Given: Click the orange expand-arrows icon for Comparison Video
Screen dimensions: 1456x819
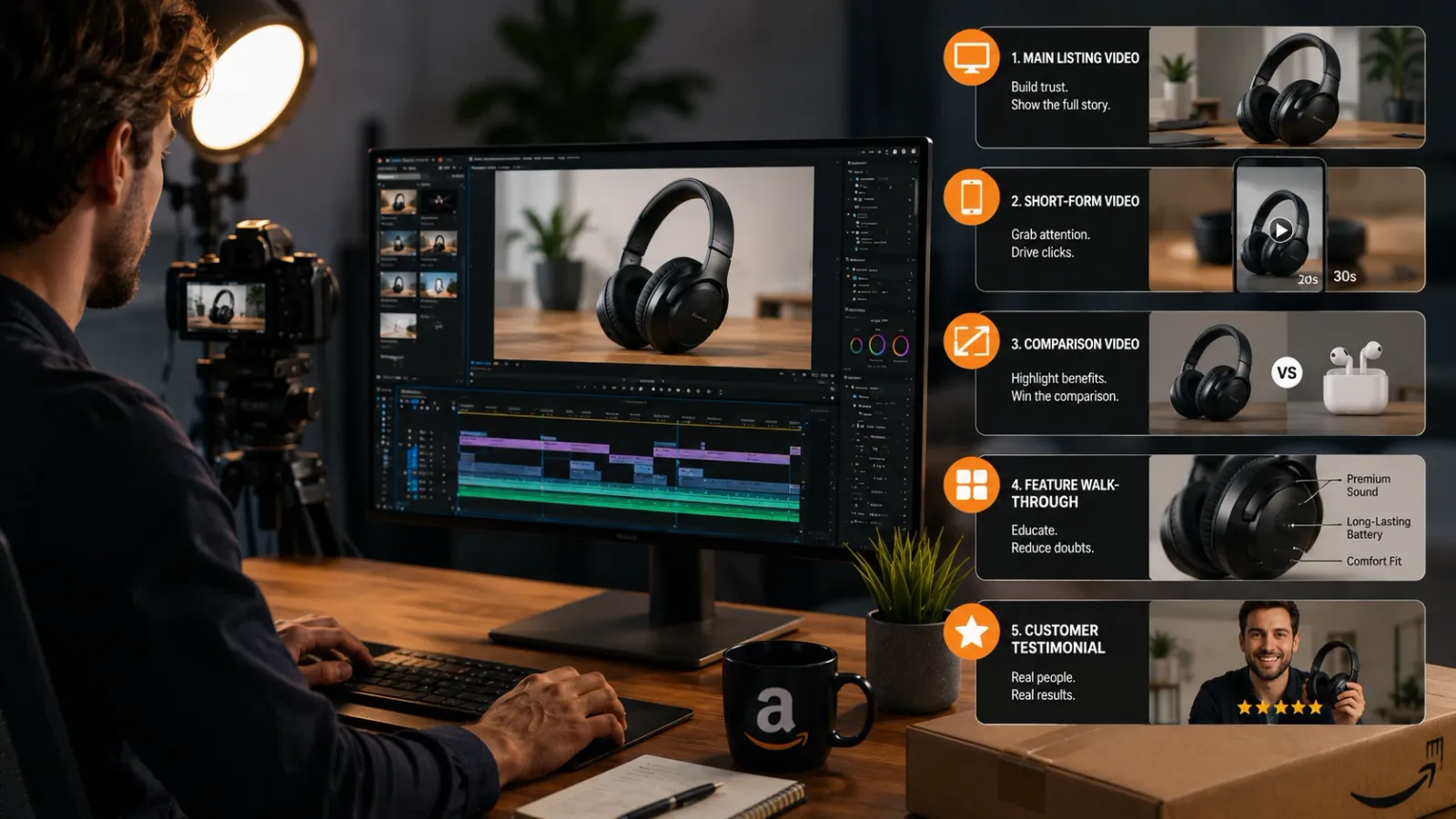Looking at the screenshot, I should 971,341.
